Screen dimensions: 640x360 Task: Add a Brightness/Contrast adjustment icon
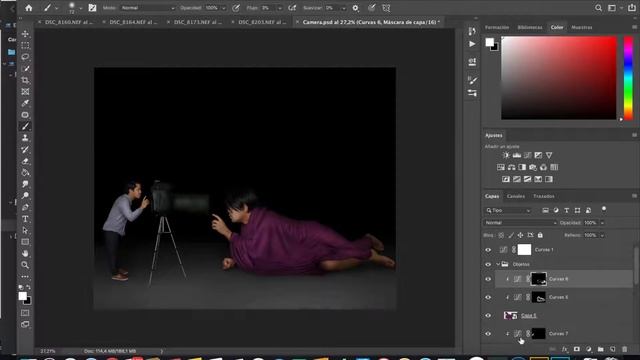coord(506,155)
